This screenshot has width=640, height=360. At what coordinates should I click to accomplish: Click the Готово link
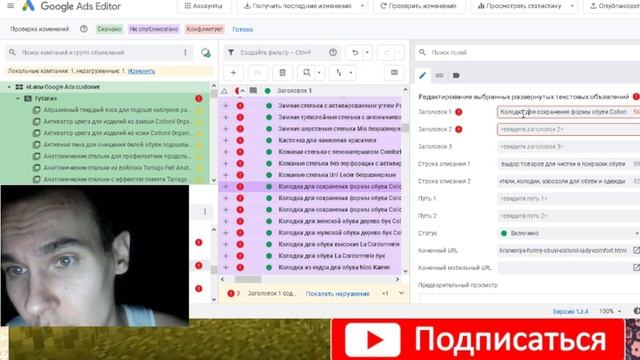(x=242, y=29)
